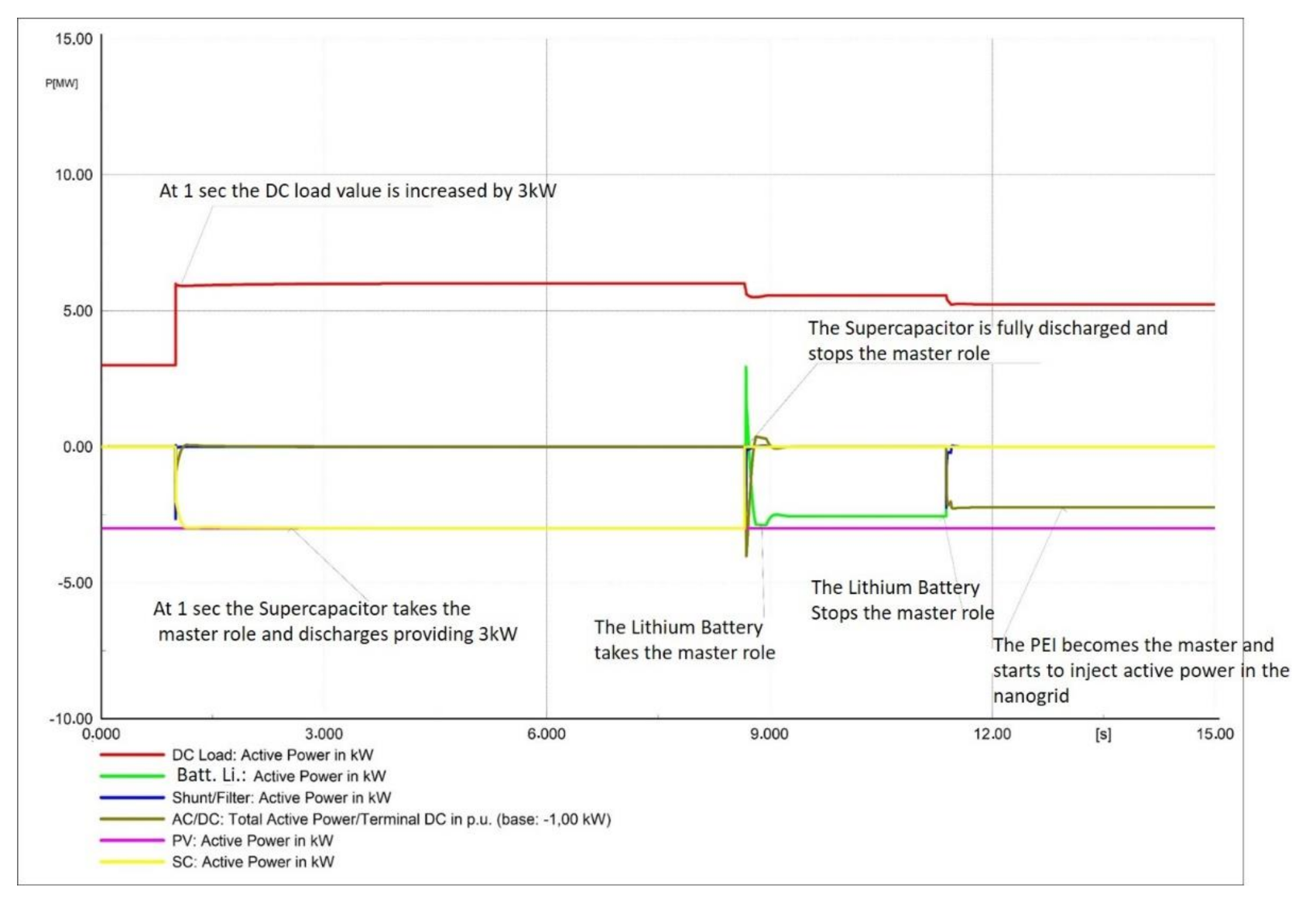Click the magenta PV legend line

click(132, 841)
